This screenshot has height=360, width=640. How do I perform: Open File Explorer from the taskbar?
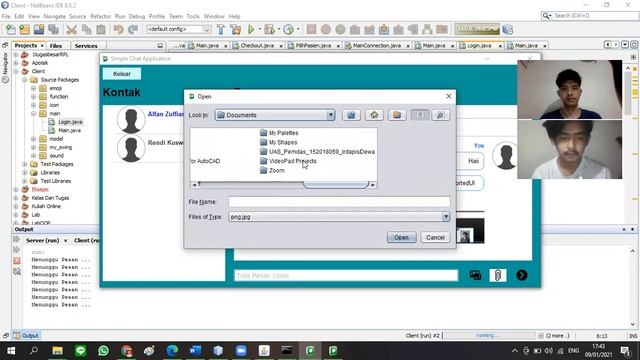pyautogui.click(x=57, y=351)
